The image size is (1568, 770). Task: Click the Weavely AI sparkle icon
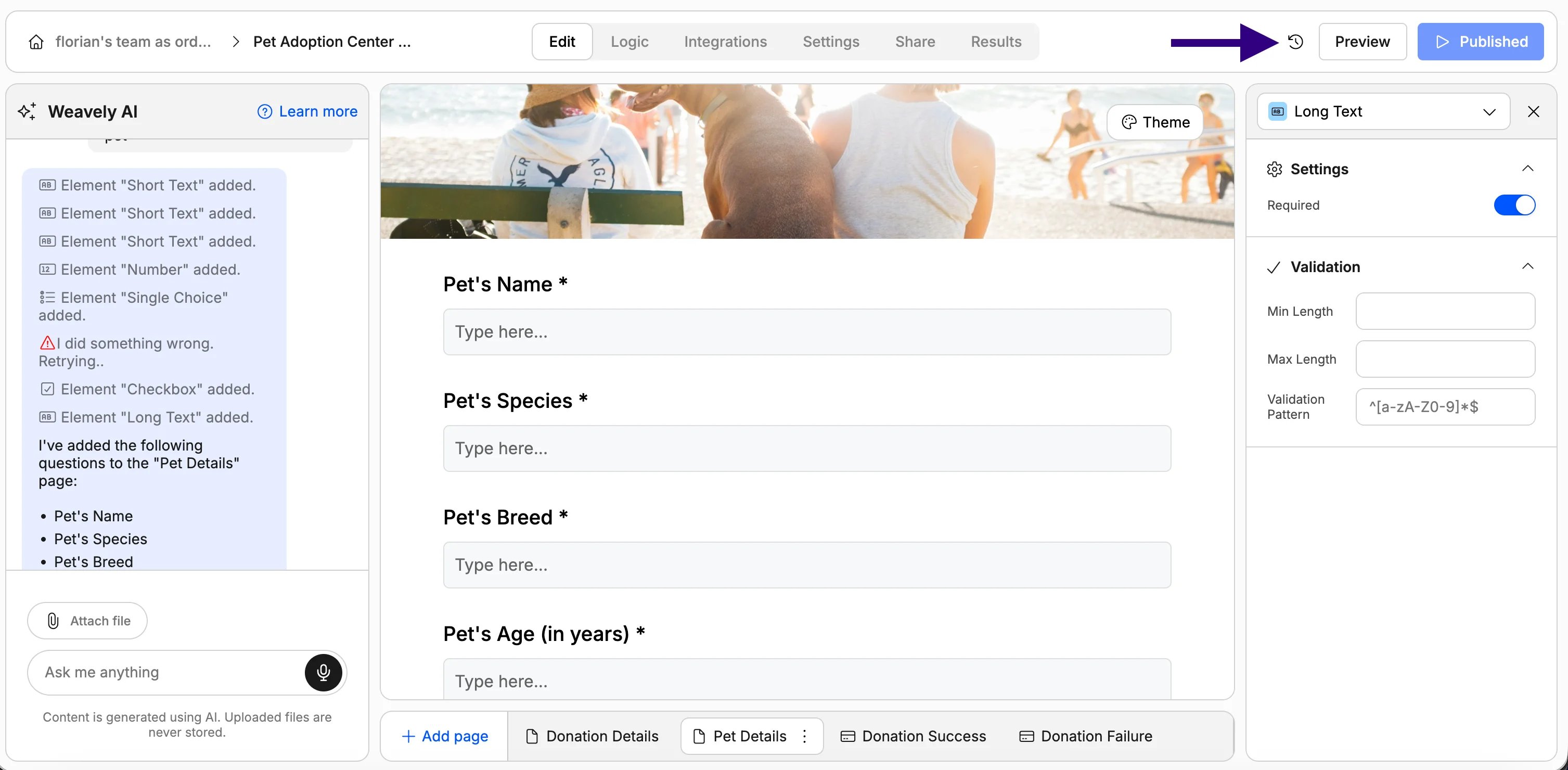(x=27, y=111)
